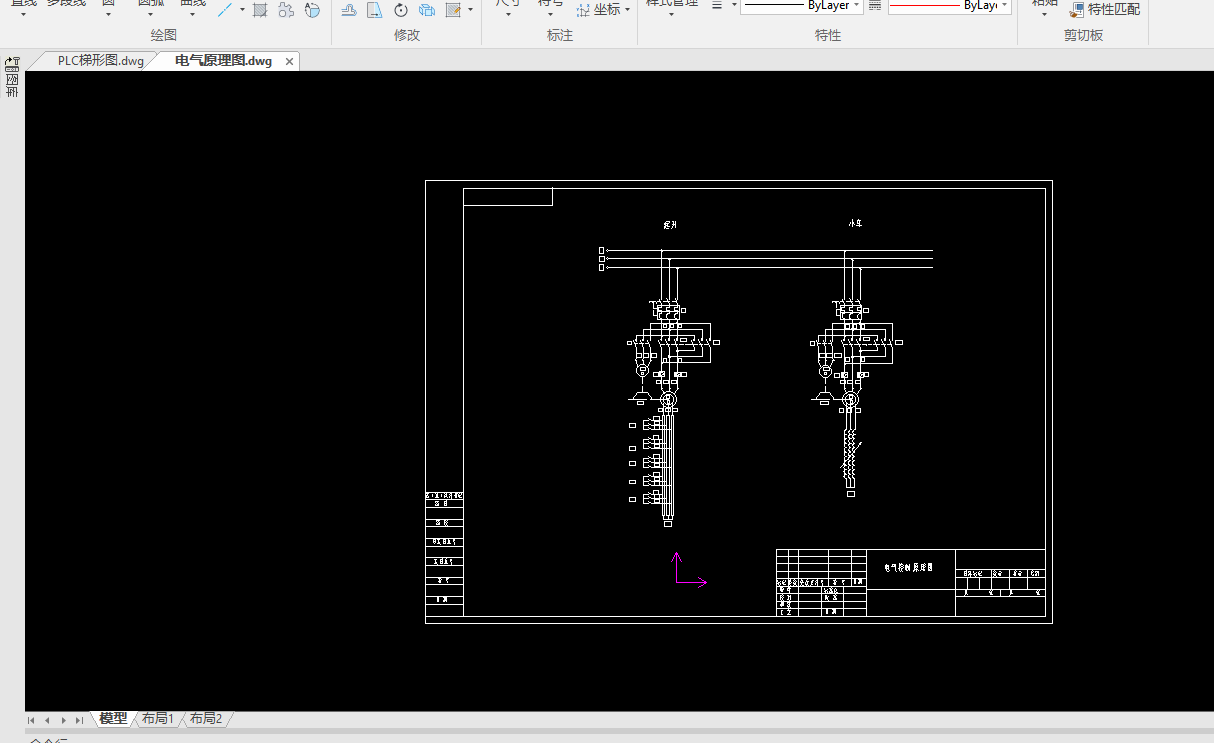
Task: Click the side panel icon at top left
Action: (x=12, y=64)
